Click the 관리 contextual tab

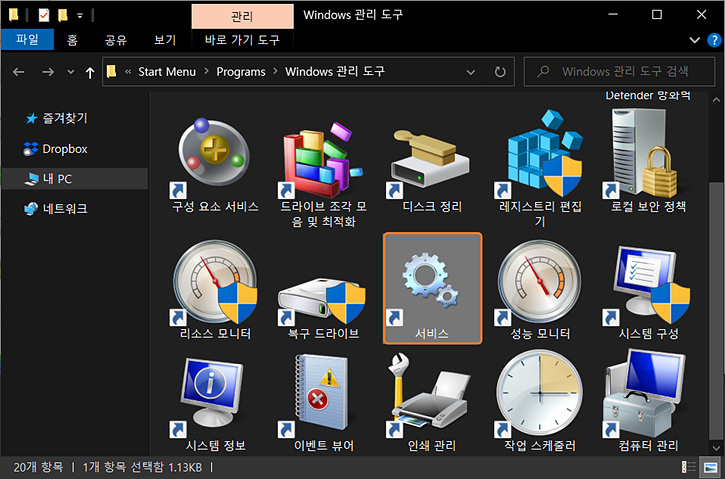click(242, 17)
